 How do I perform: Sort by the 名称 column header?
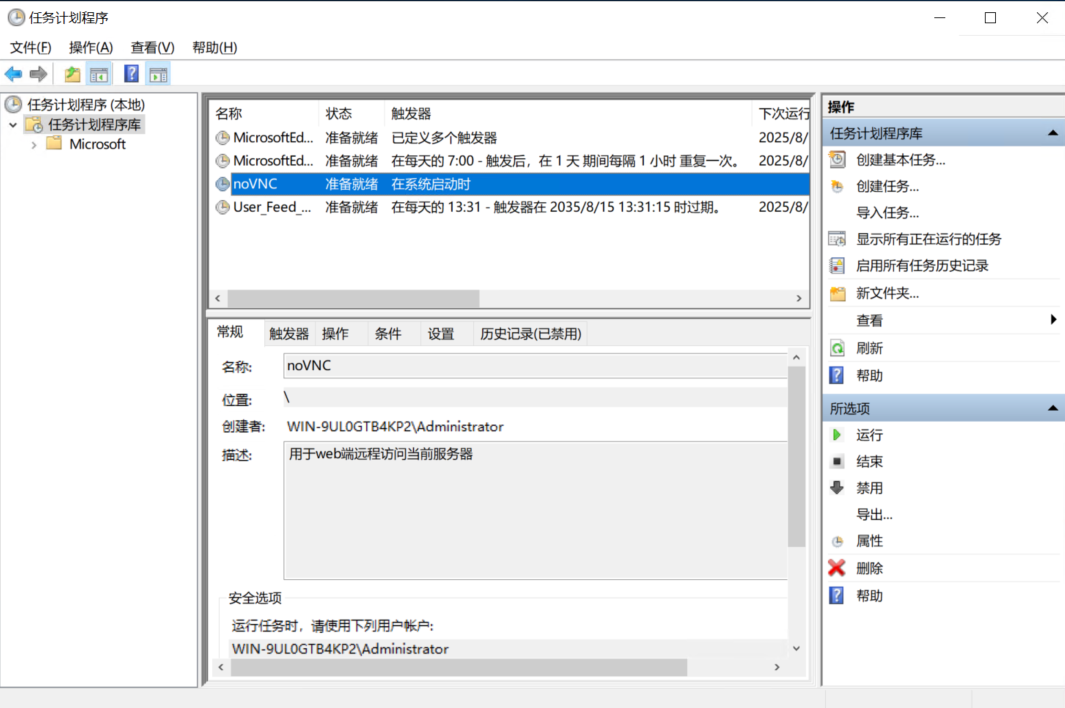point(264,113)
